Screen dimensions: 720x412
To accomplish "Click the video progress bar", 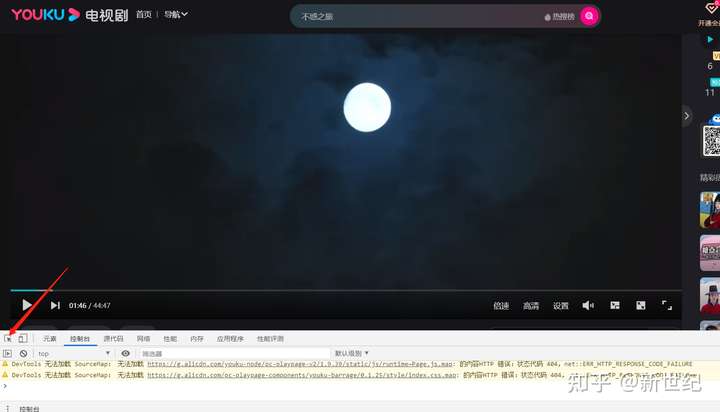I will (346, 290).
